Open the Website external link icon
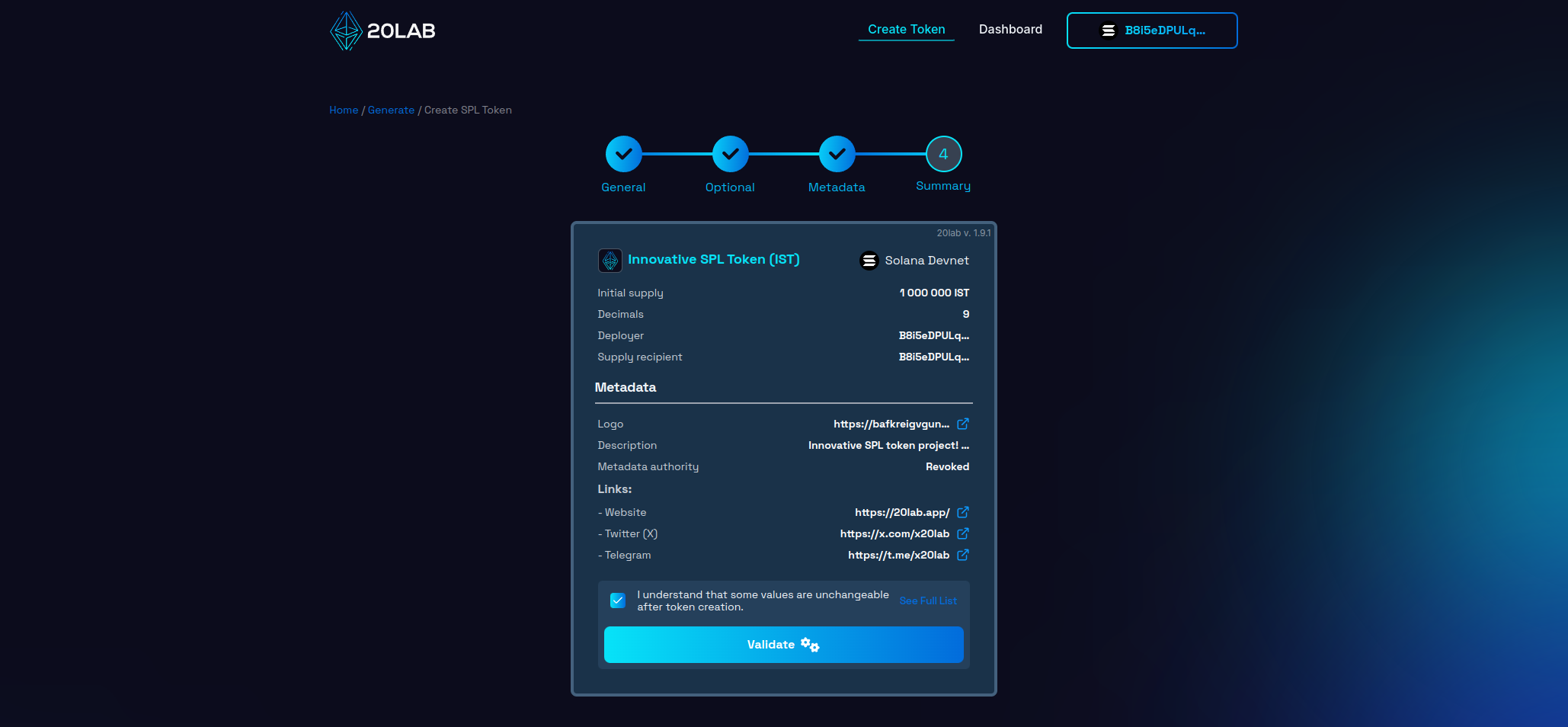1568x727 pixels. pyautogui.click(x=963, y=512)
